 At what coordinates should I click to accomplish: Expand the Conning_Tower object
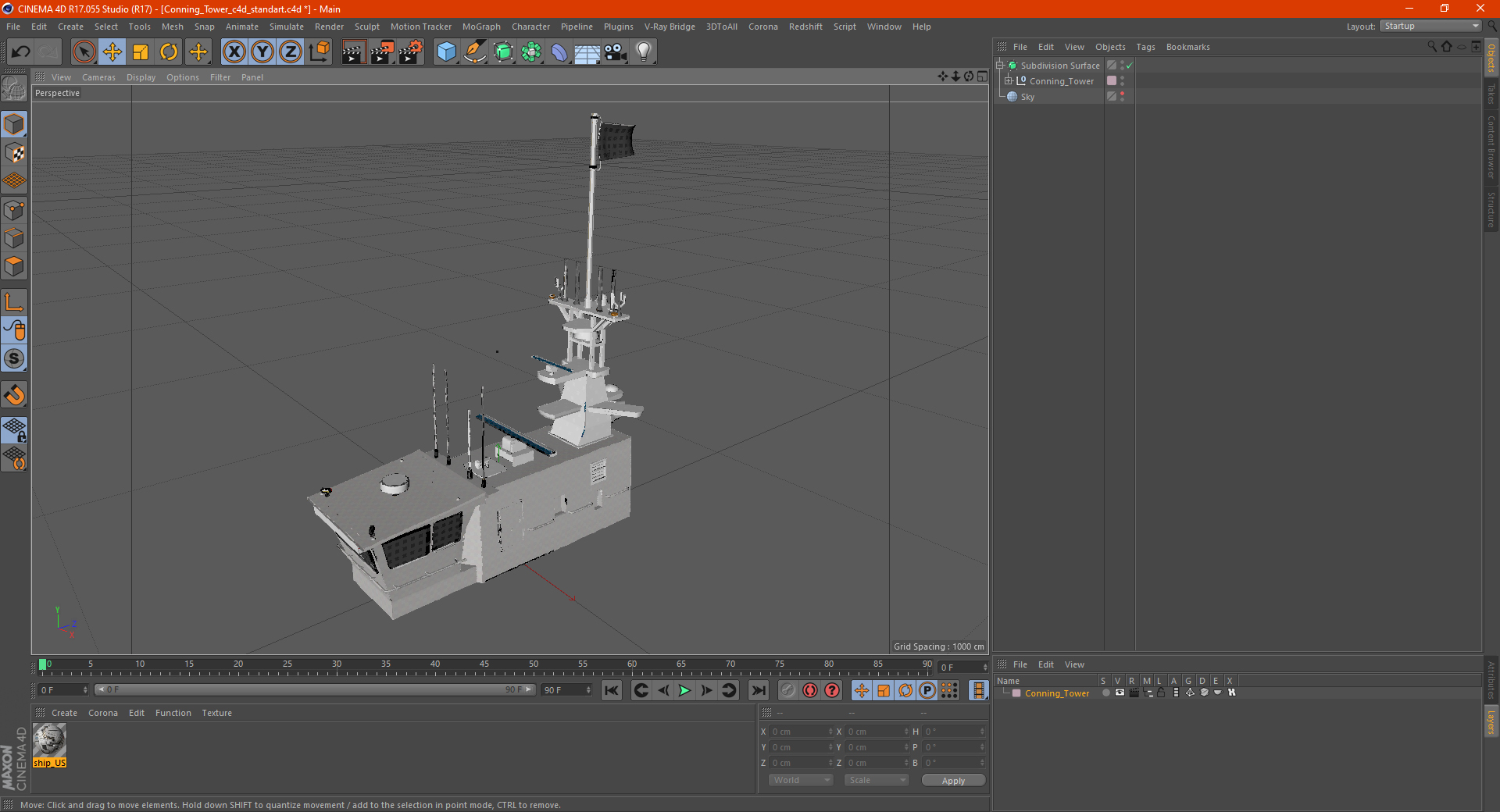pyautogui.click(x=1008, y=80)
